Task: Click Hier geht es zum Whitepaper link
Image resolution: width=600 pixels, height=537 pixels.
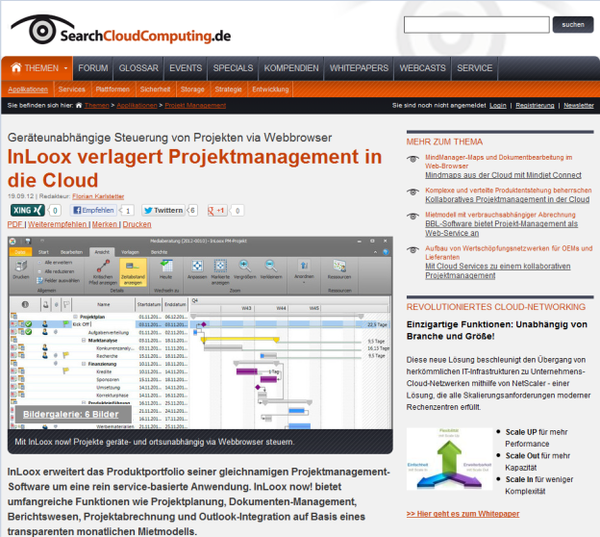Action: (x=463, y=514)
